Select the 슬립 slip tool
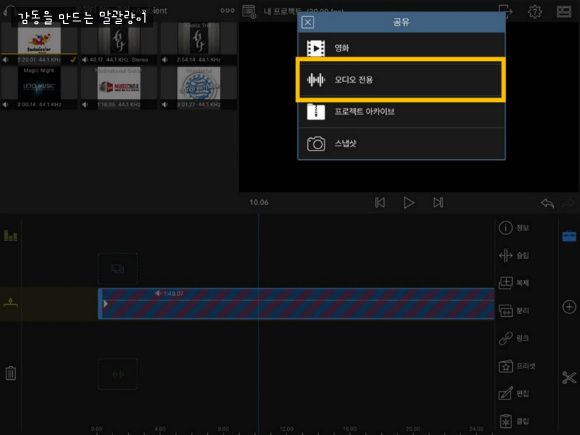580x435 pixels. click(514, 256)
